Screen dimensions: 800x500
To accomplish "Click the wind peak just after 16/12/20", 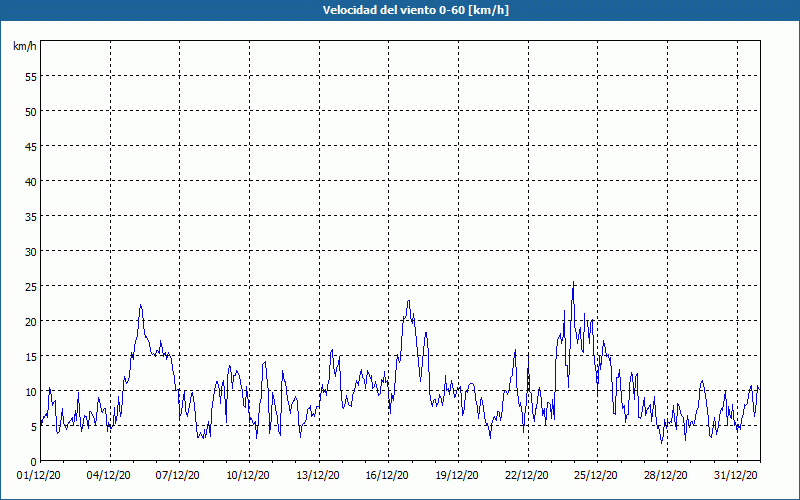I will point(409,301).
